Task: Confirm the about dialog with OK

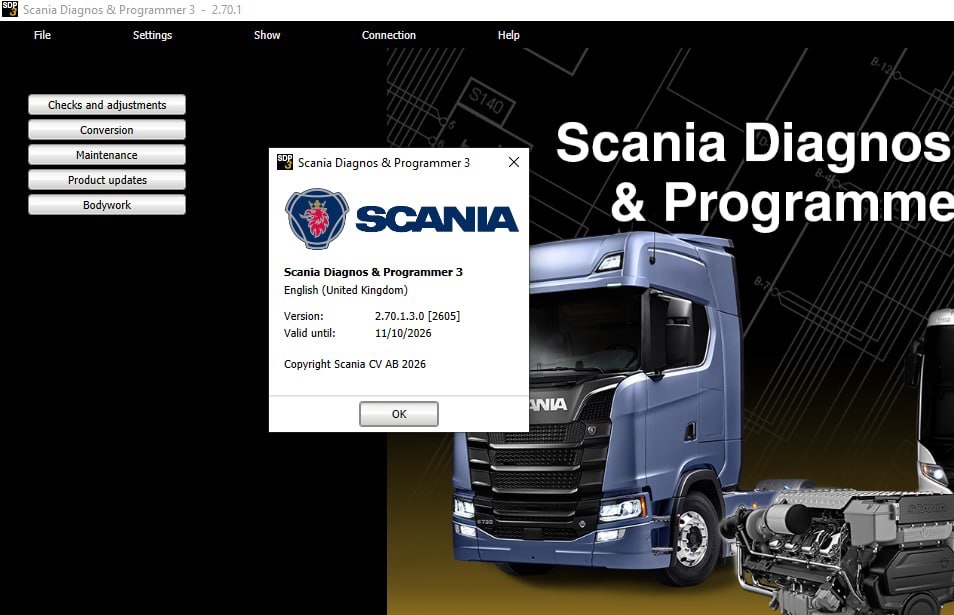Action: 399,414
